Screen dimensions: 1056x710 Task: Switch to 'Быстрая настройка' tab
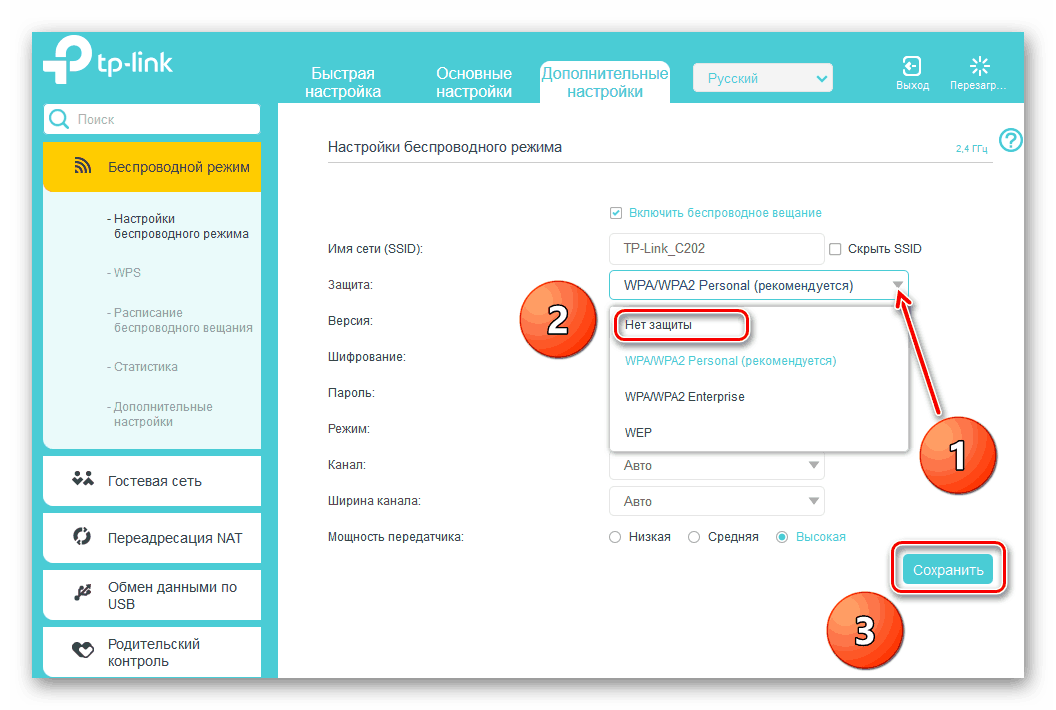[x=345, y=83]
